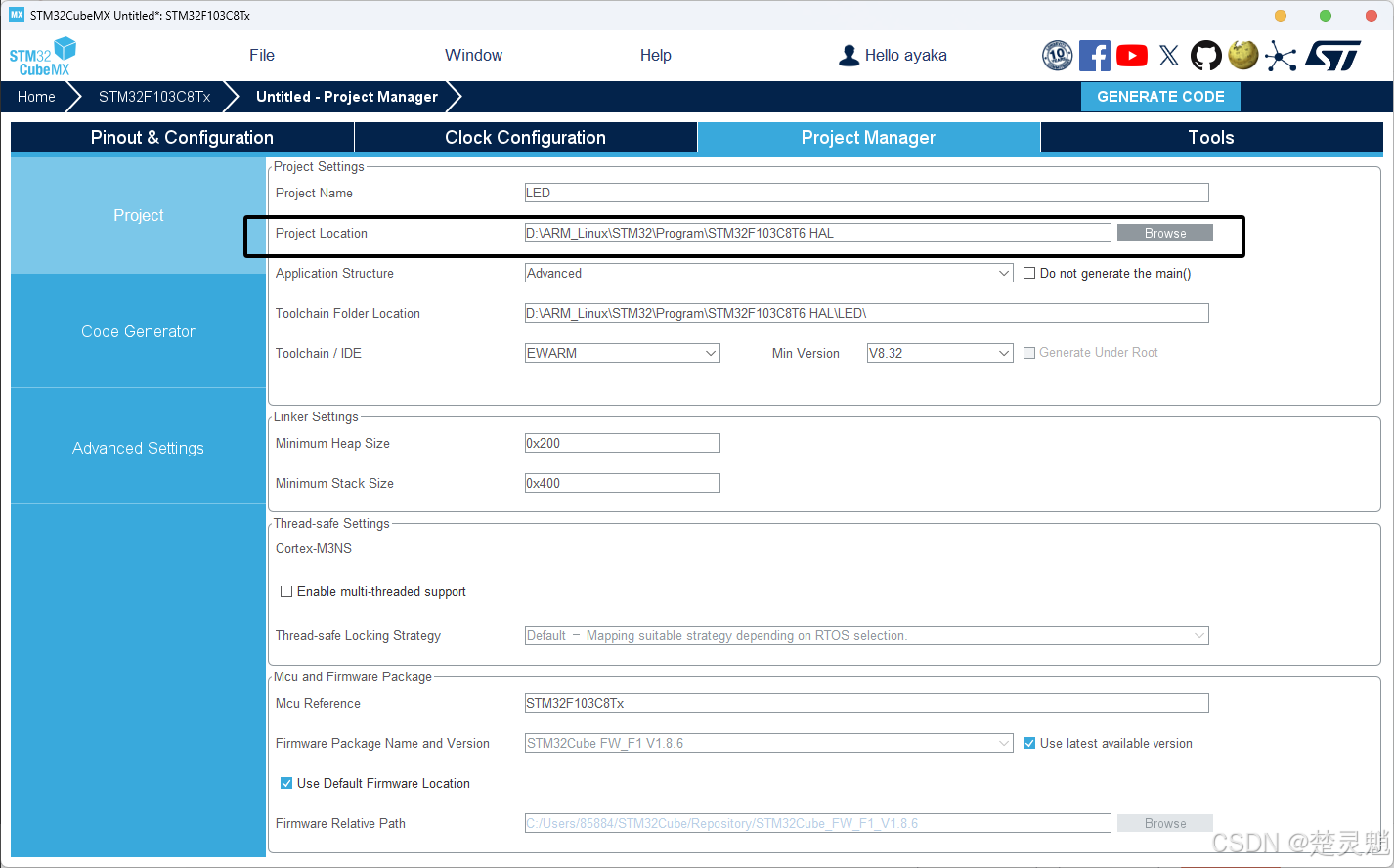This screenshot has height=868, width=1394.
Task: Click Untitled - Project Manager breadcrumb
Action: (x=347, y=97)
